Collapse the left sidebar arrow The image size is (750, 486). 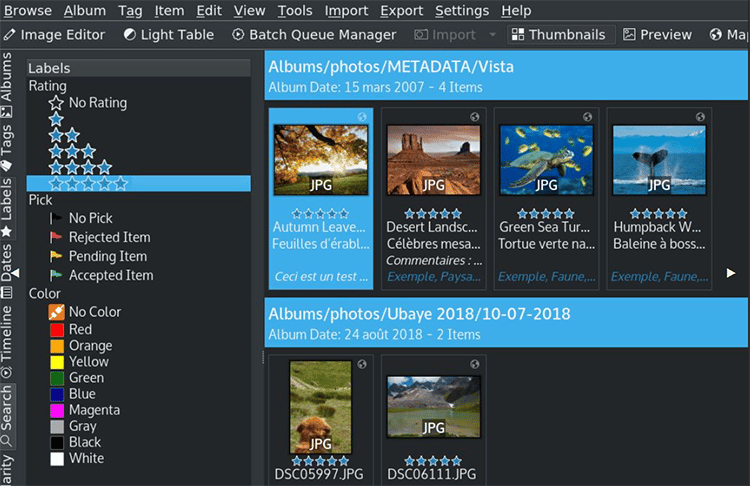[x=15, y=273]
